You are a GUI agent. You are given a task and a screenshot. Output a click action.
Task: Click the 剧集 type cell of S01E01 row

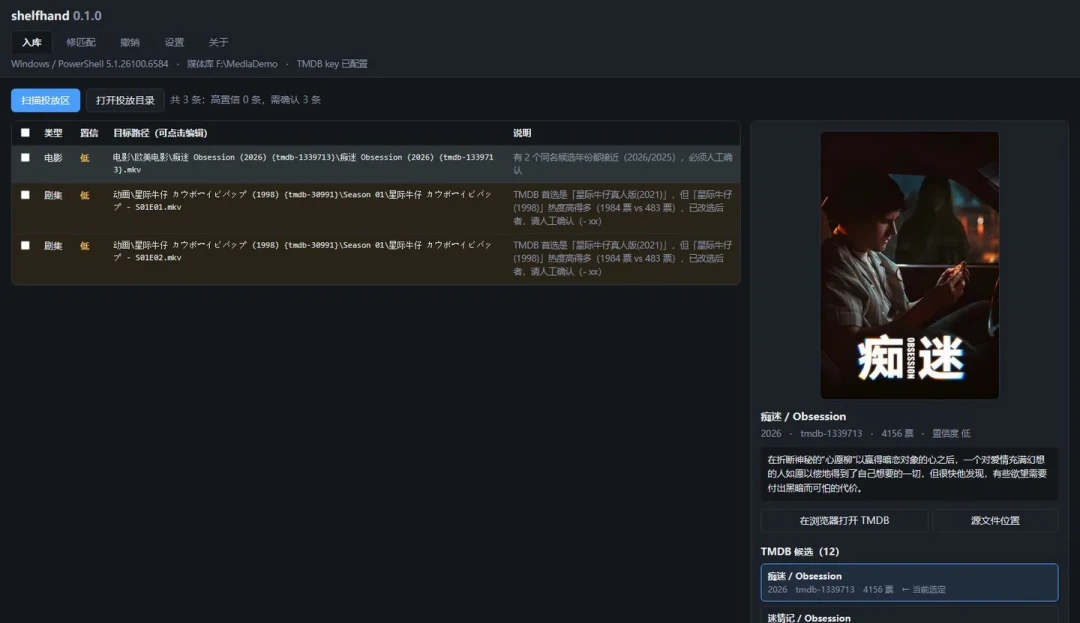coord(53,196)
